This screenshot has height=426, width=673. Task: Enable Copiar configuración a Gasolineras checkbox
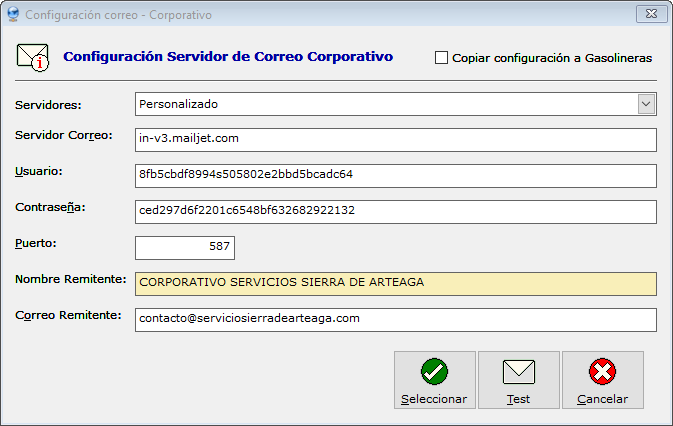coord(442,58)
